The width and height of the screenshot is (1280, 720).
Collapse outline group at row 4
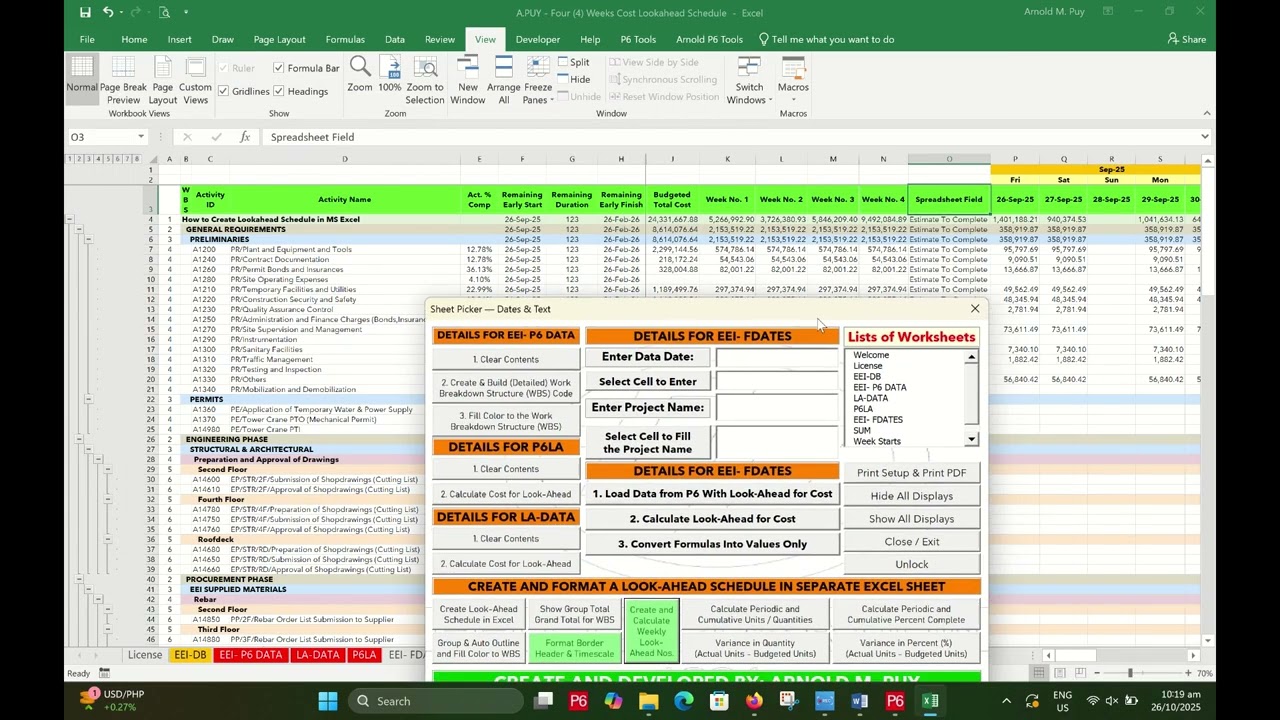point(70,219)
